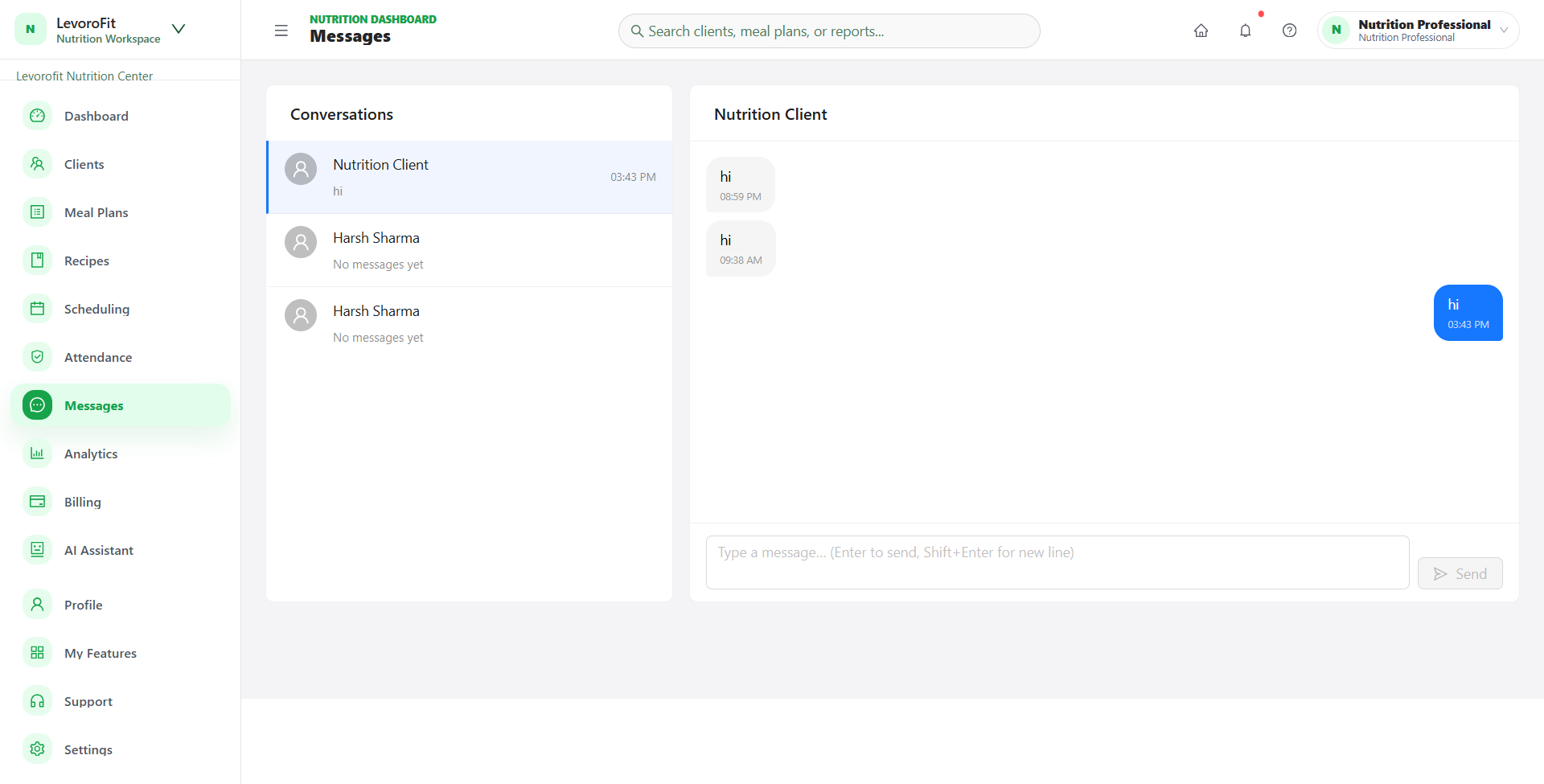Click the Recipes book icon
The height and width of the screenshot is (784, 1544).
click(37, 261)
